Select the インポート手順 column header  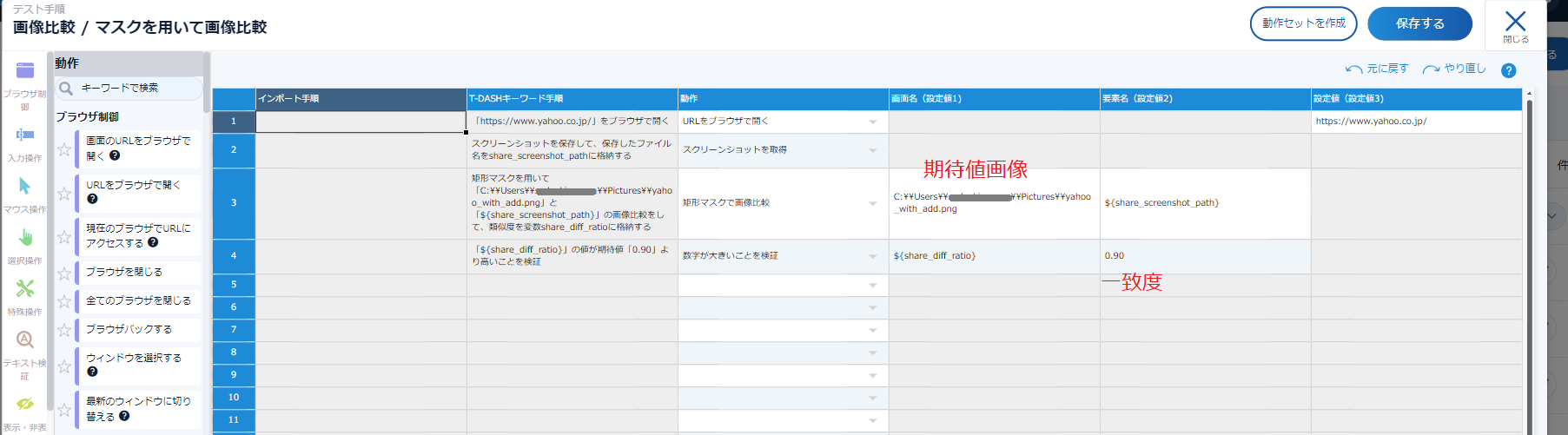point(361,99)
